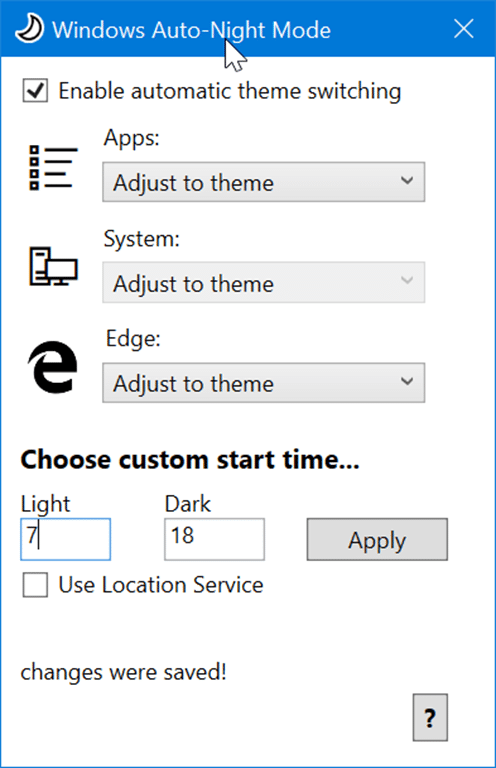The image size is (496, 768).
Task: Open the Apps theme dropdown
Action: [263, 182]
